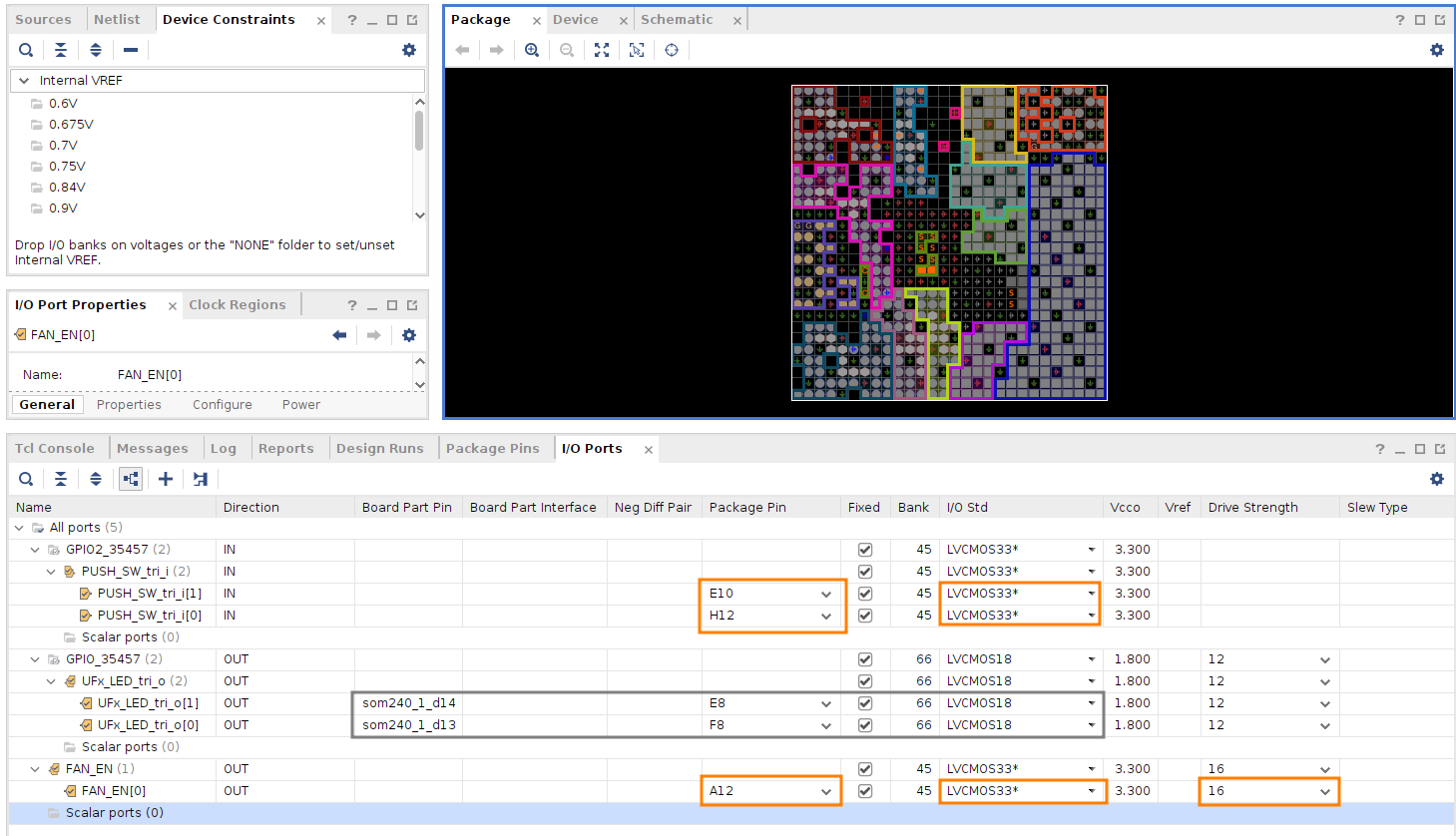Viewport: 1456px width, 836px height.
Task: Select the Configure tab in port properties
Action: tap(222, 405)
